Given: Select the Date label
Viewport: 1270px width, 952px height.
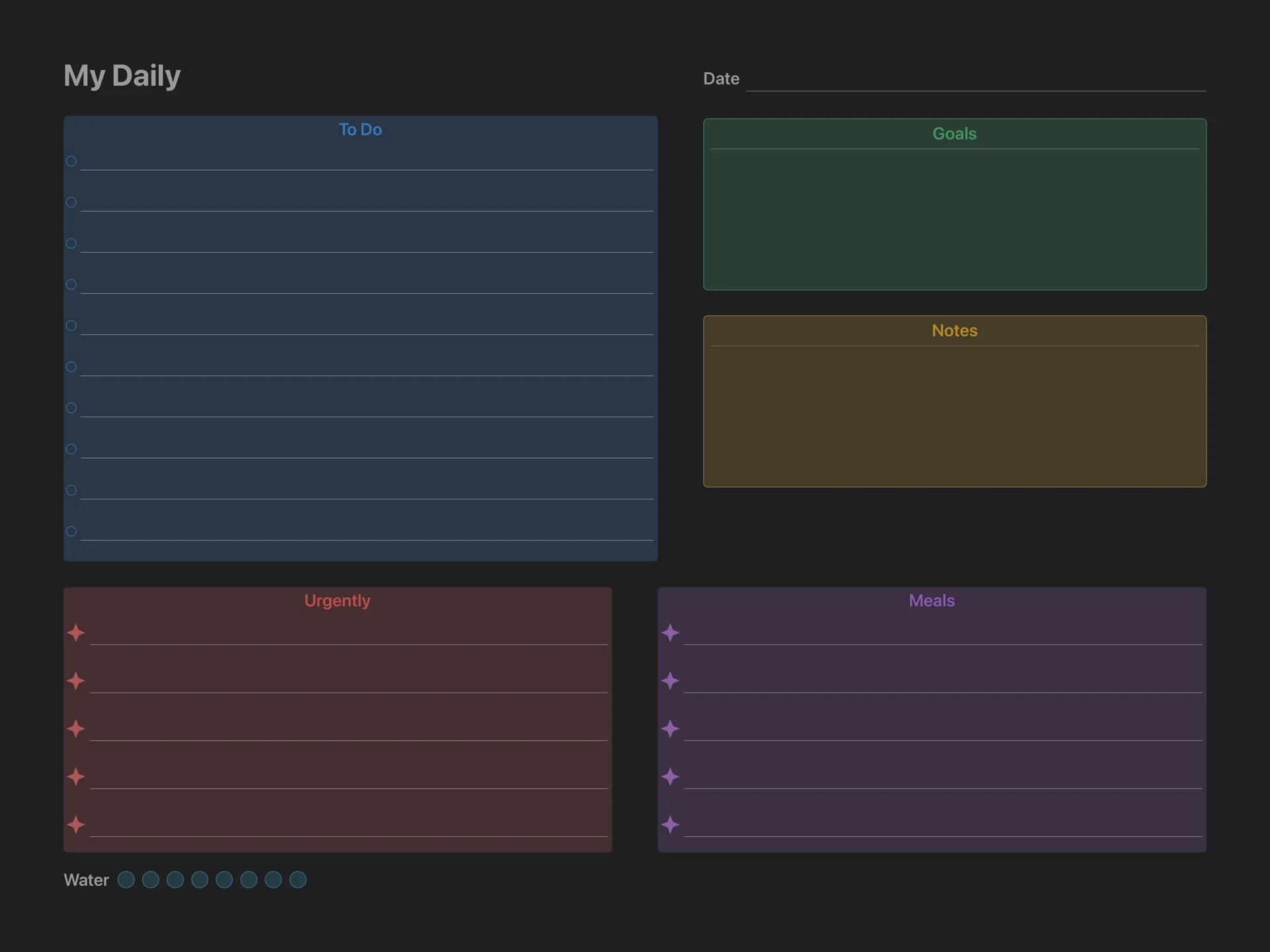Looking at the screenshot, I should tap(721, 79).
